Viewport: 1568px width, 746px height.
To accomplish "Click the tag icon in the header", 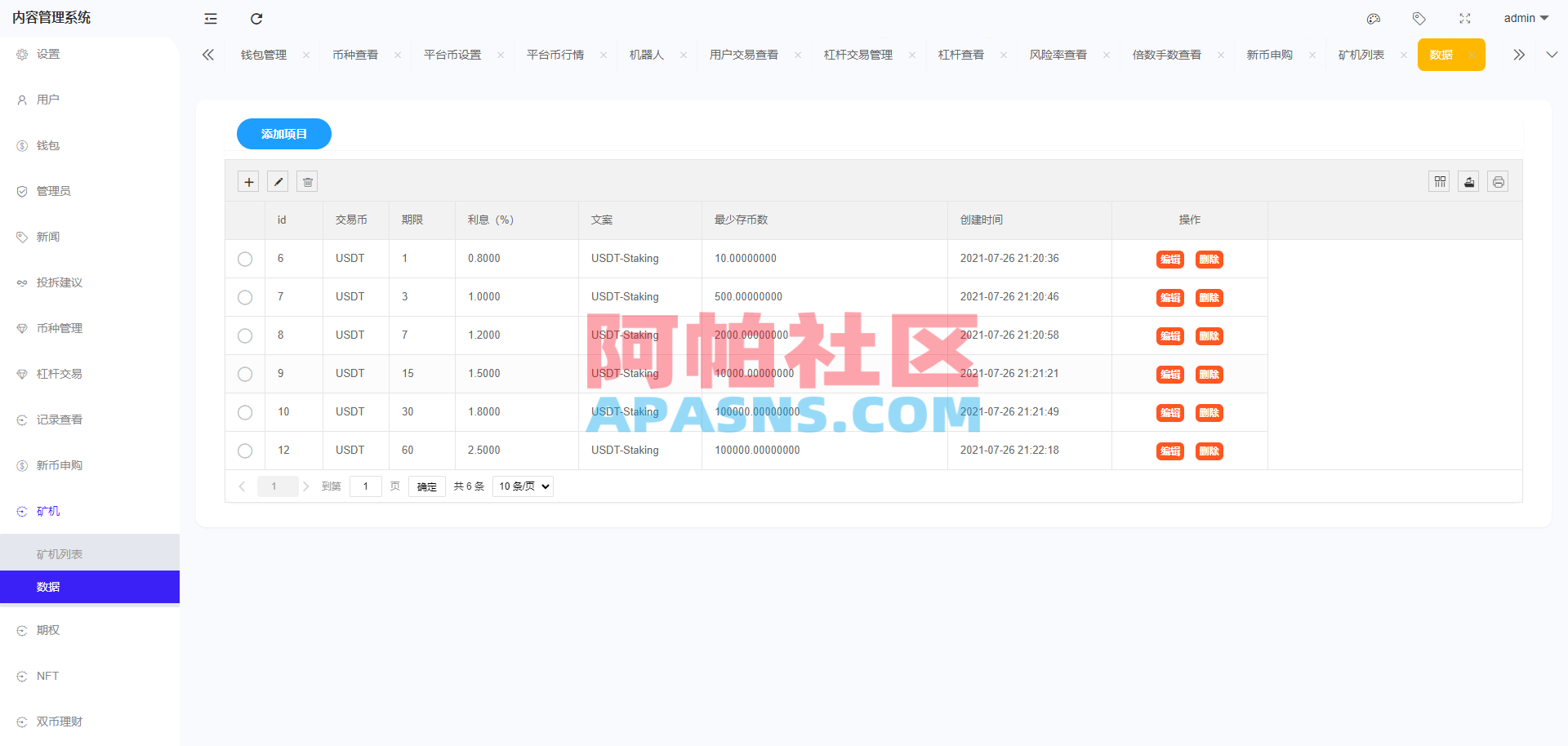I will pyautogui.click(x=1419, y=18).
